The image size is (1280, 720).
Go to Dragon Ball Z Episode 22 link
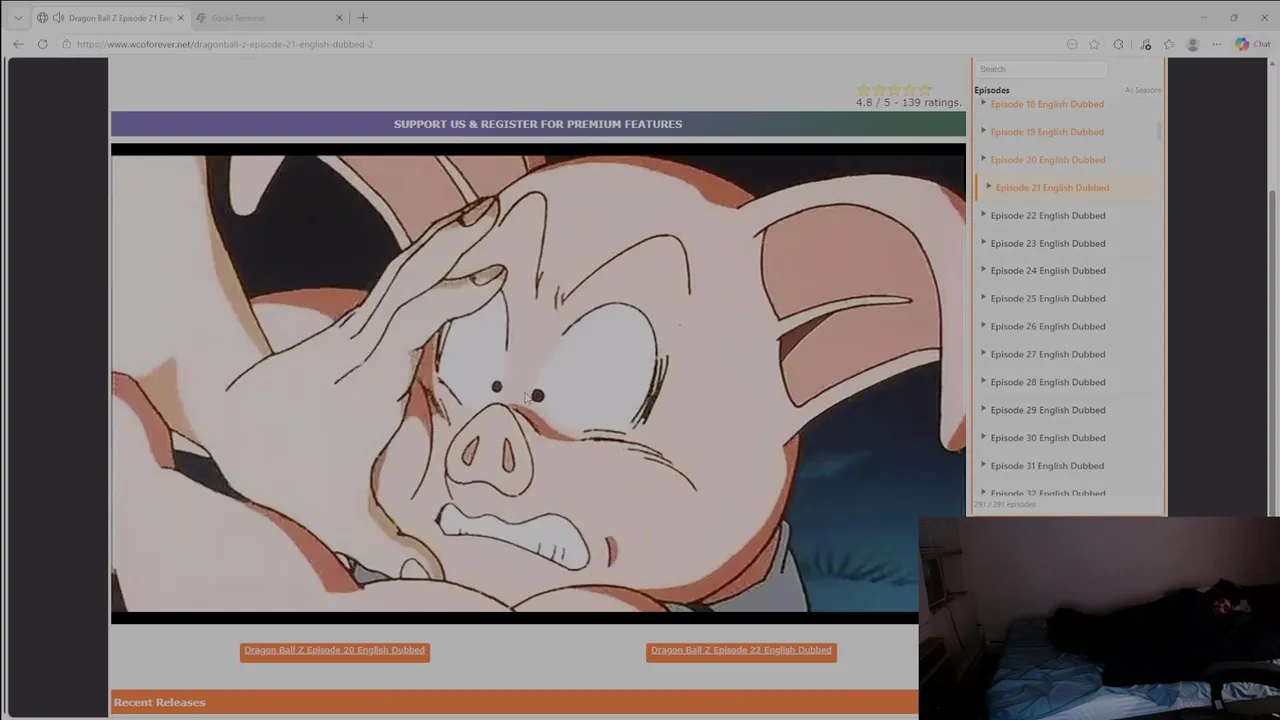(x=741, y=651)
